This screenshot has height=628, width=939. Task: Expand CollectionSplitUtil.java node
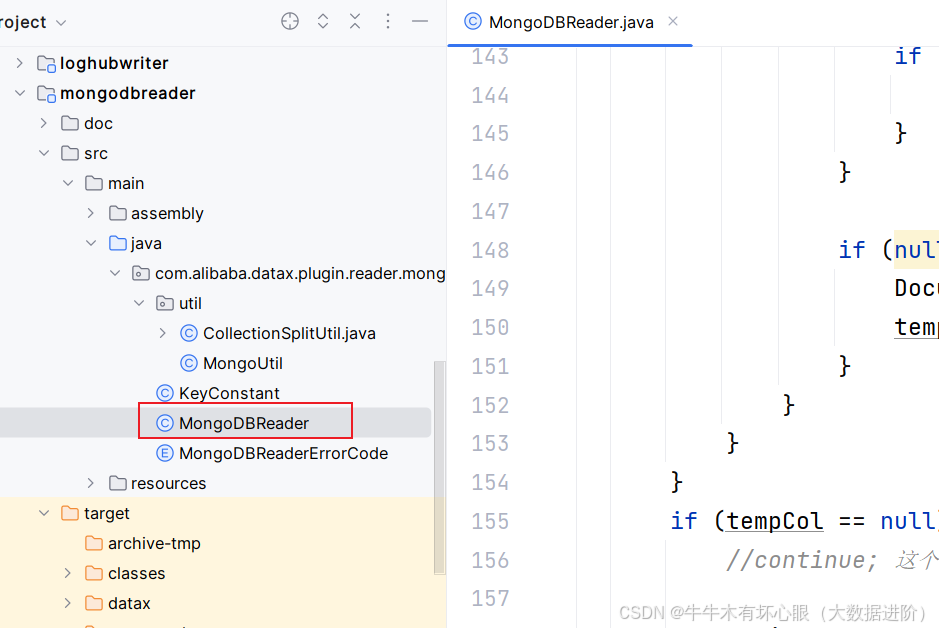[163, 333]
